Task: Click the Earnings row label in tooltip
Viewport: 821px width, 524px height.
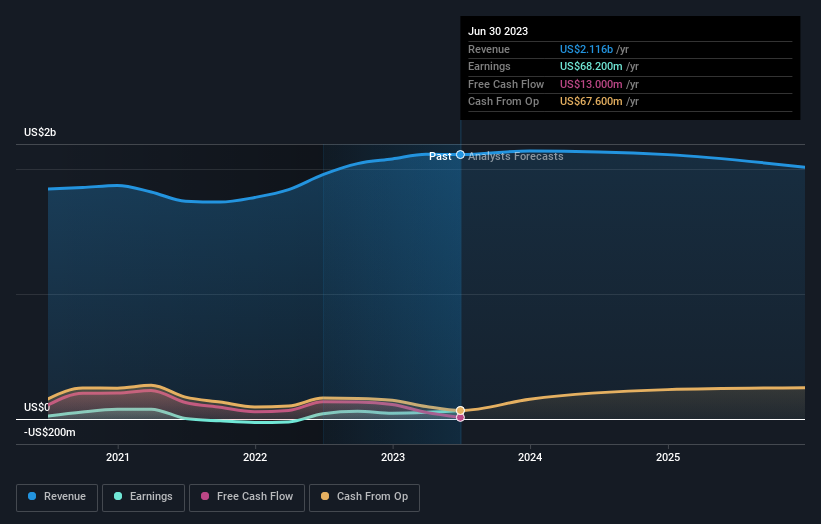Action: pos(489,66)
